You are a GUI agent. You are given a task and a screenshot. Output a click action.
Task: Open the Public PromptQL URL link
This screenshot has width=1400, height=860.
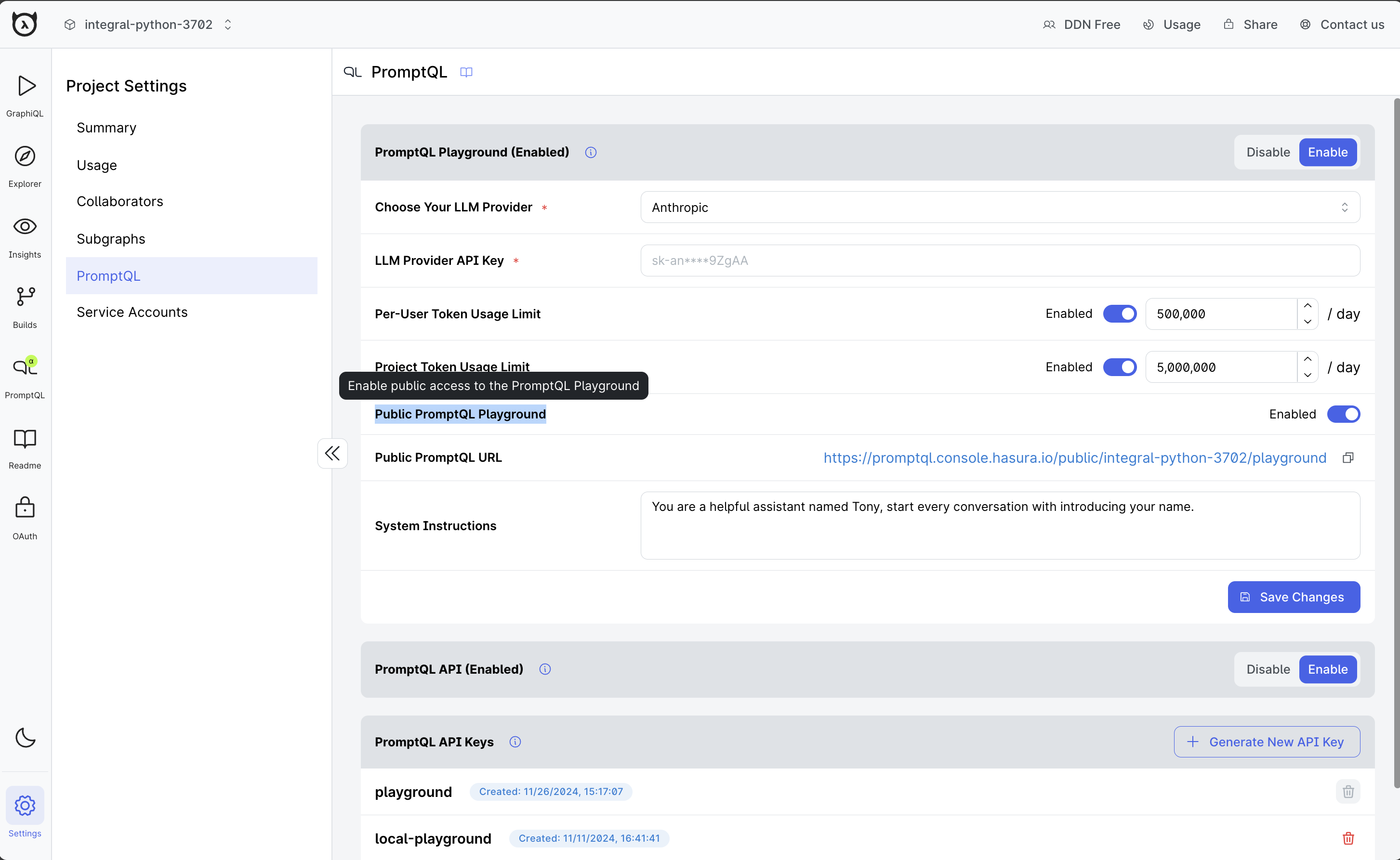coord(1076,458)
